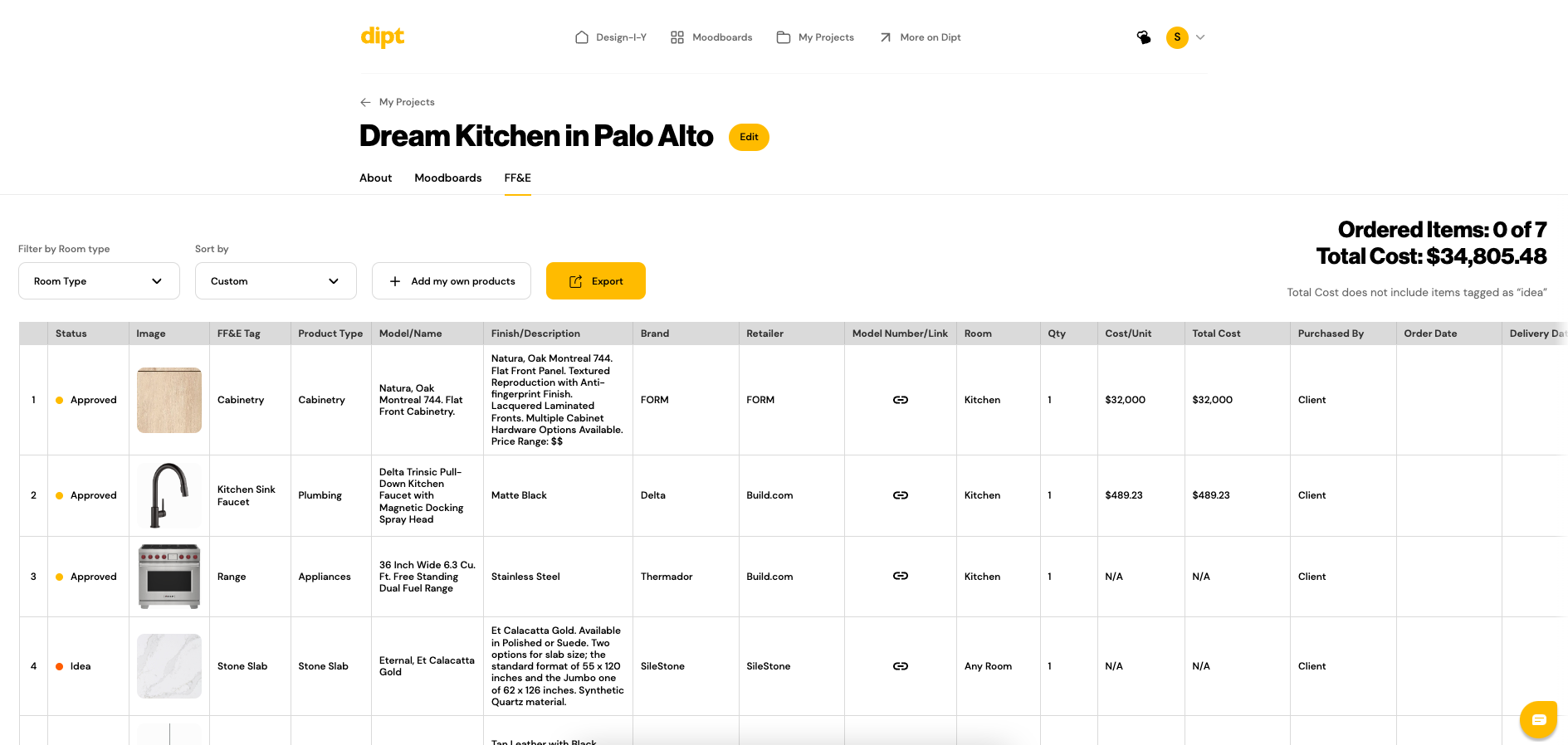Switch to the Moodboards project tab
1568x745 pixels.
[x=448, y=178]
